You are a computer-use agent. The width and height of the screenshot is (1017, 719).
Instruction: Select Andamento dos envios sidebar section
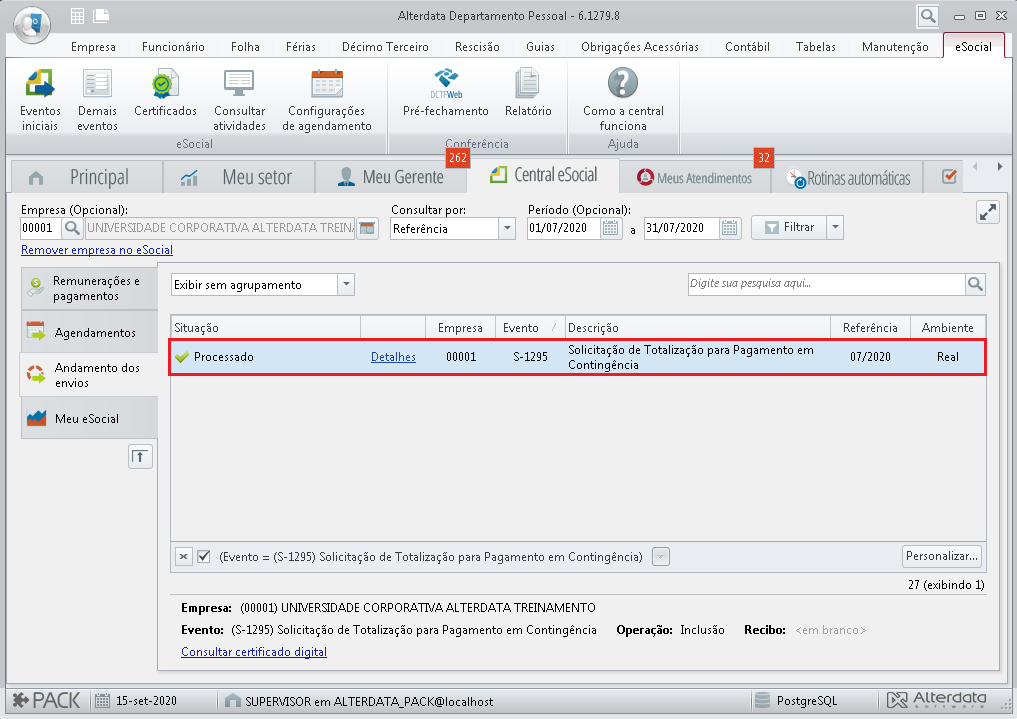pos(90,375)
